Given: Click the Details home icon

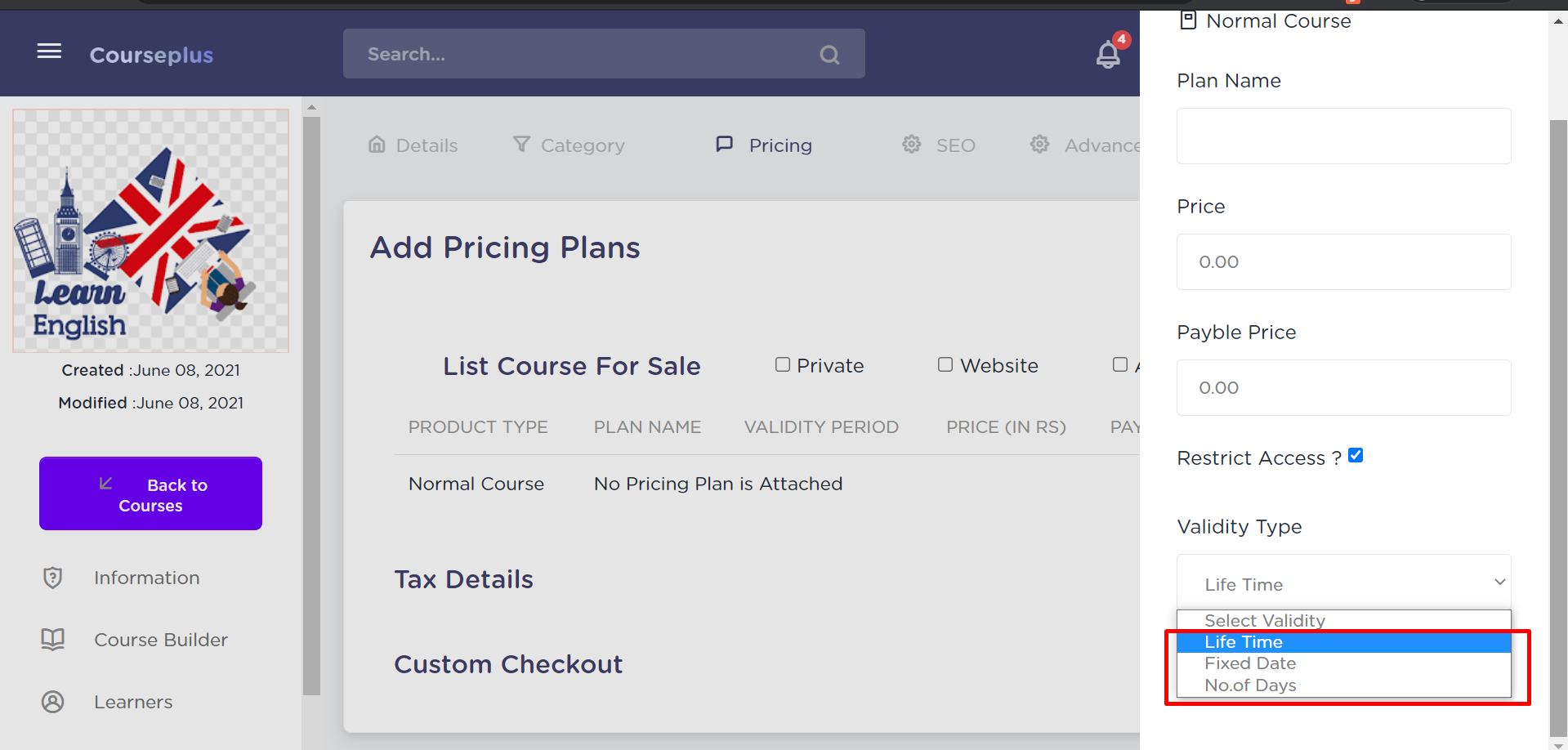Looking at the screenshot, I should point(377,145).
